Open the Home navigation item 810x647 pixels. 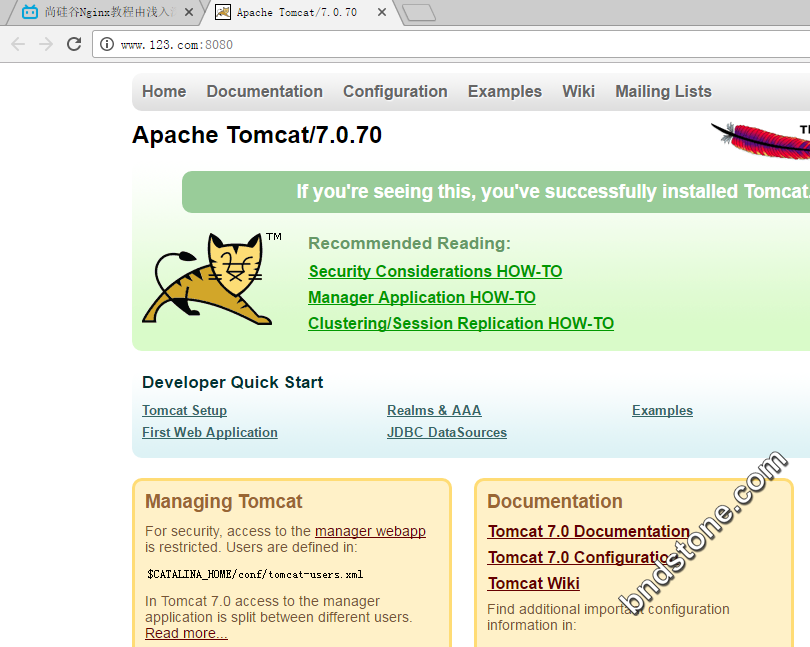tap(164, 91)
